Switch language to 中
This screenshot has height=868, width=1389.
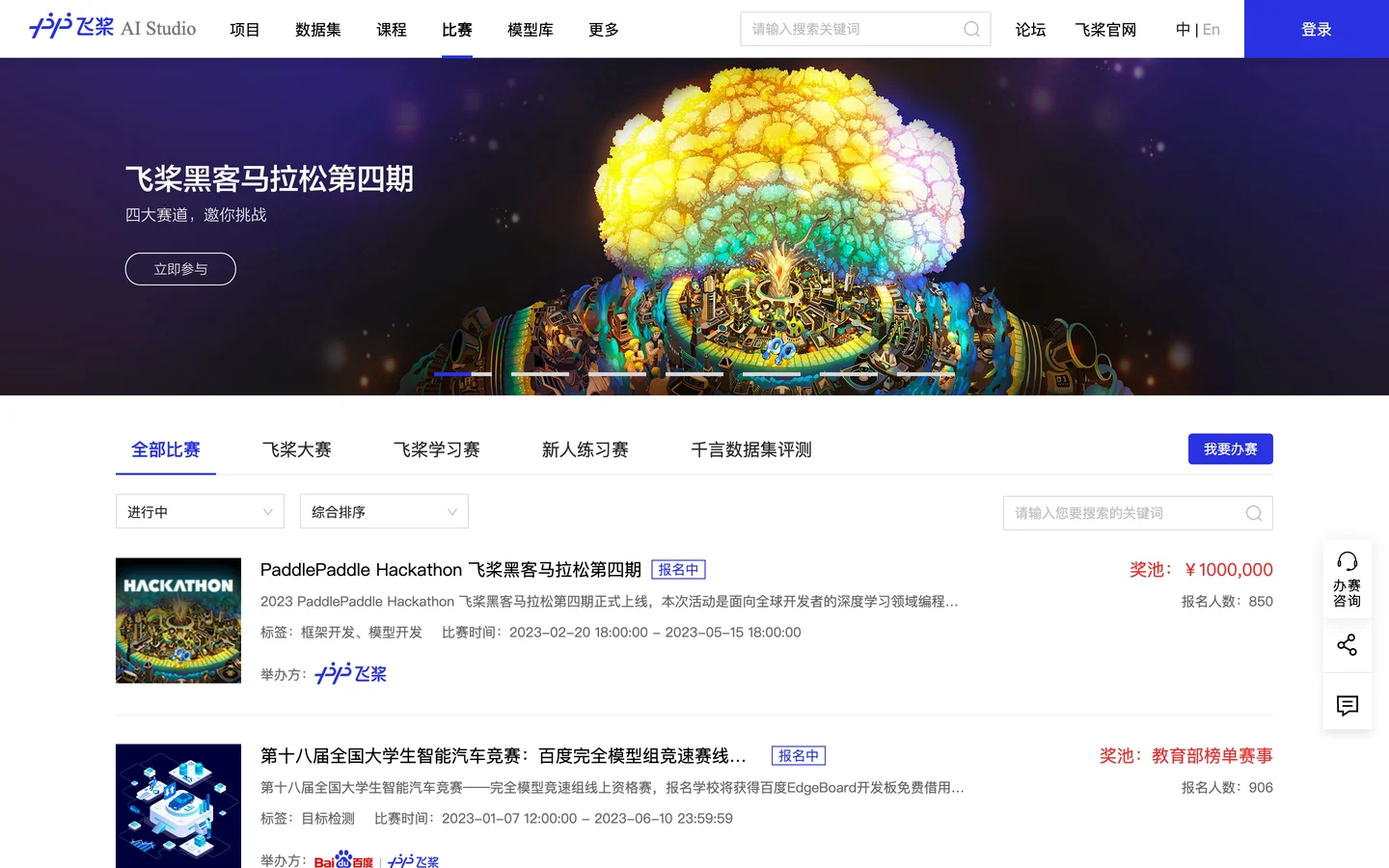click(x=1183, y=30)
